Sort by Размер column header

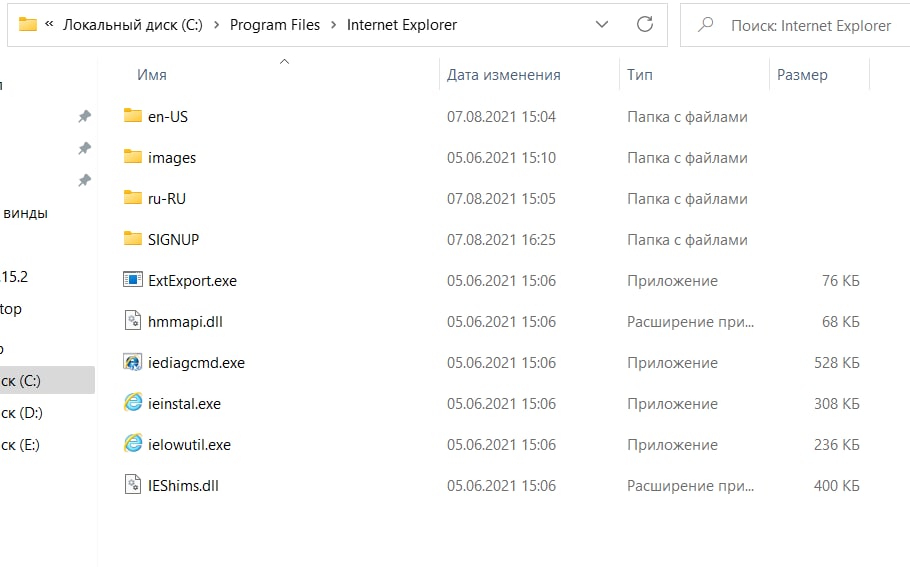tap(802, 75)
